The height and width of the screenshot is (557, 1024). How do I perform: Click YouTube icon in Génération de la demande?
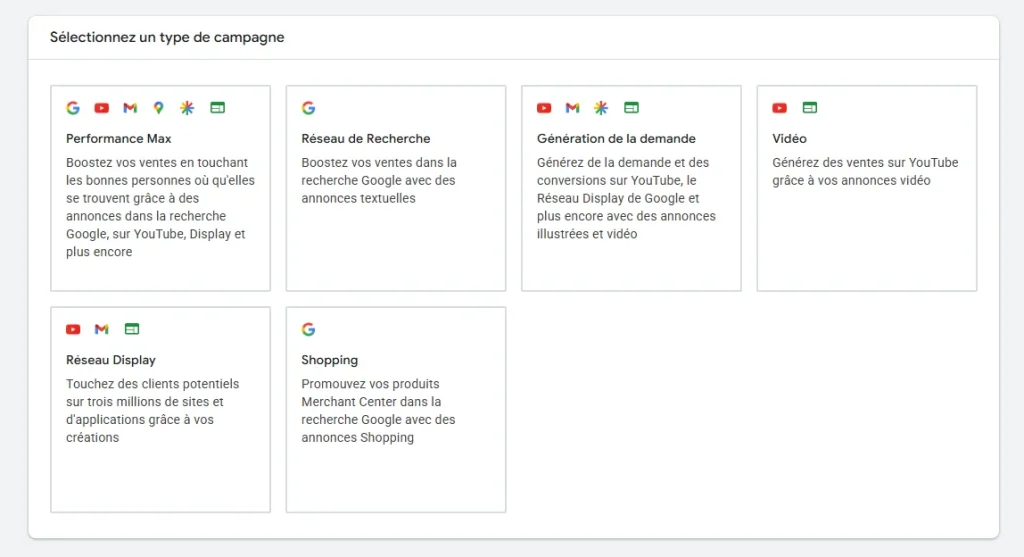click(x=544, y=108)
